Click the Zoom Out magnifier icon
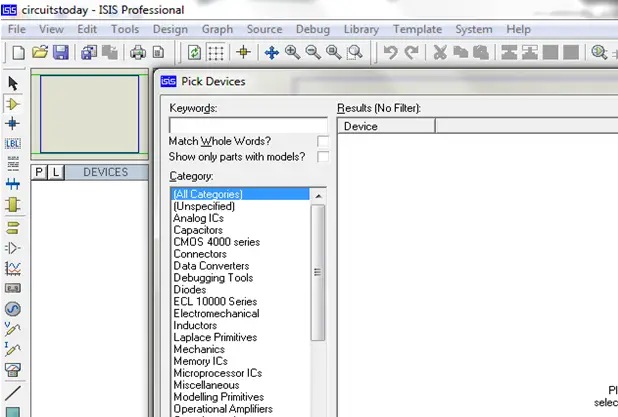This screenshot has width=618, height=417. tap(313, 52)
